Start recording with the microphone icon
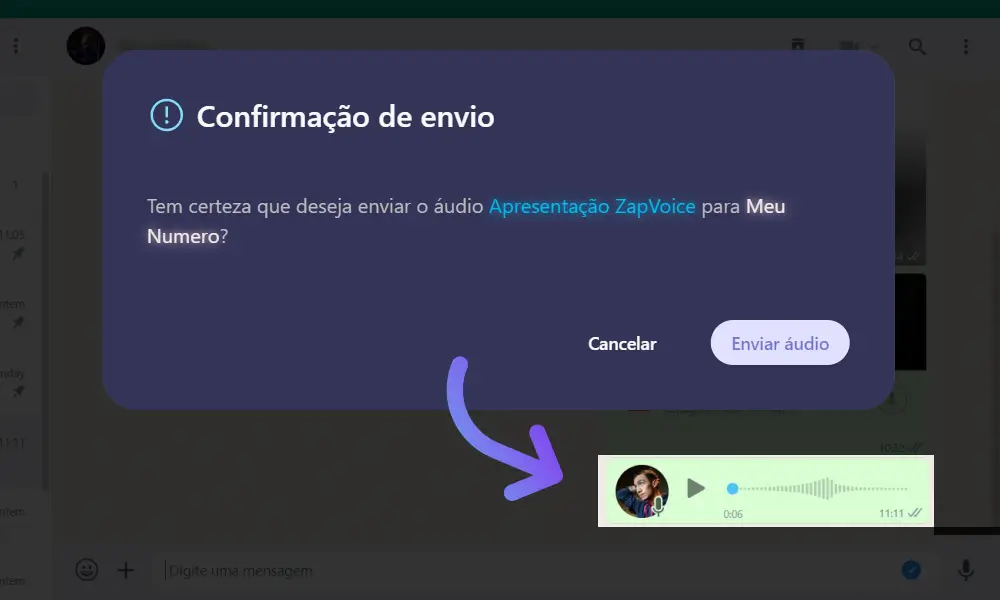Image resolution: width=1000 pixels, height=600 pixels. point(966,569)
